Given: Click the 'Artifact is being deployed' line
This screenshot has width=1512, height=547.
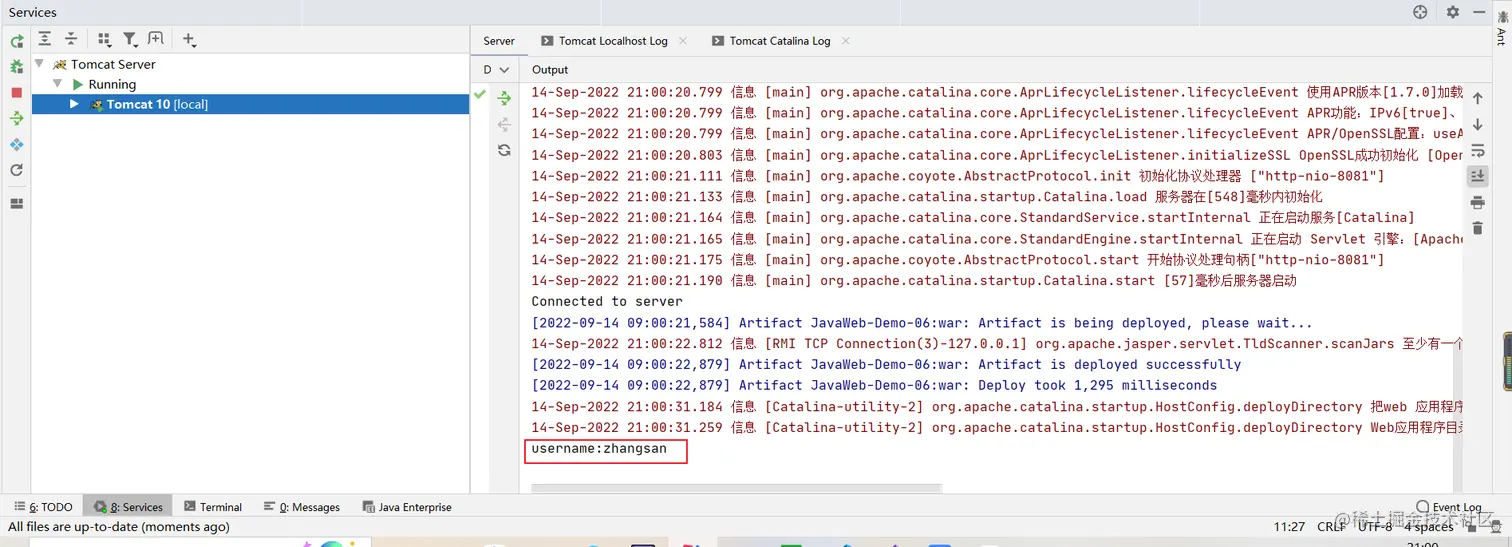Looking at the screenshot, I should click(922, 322).
